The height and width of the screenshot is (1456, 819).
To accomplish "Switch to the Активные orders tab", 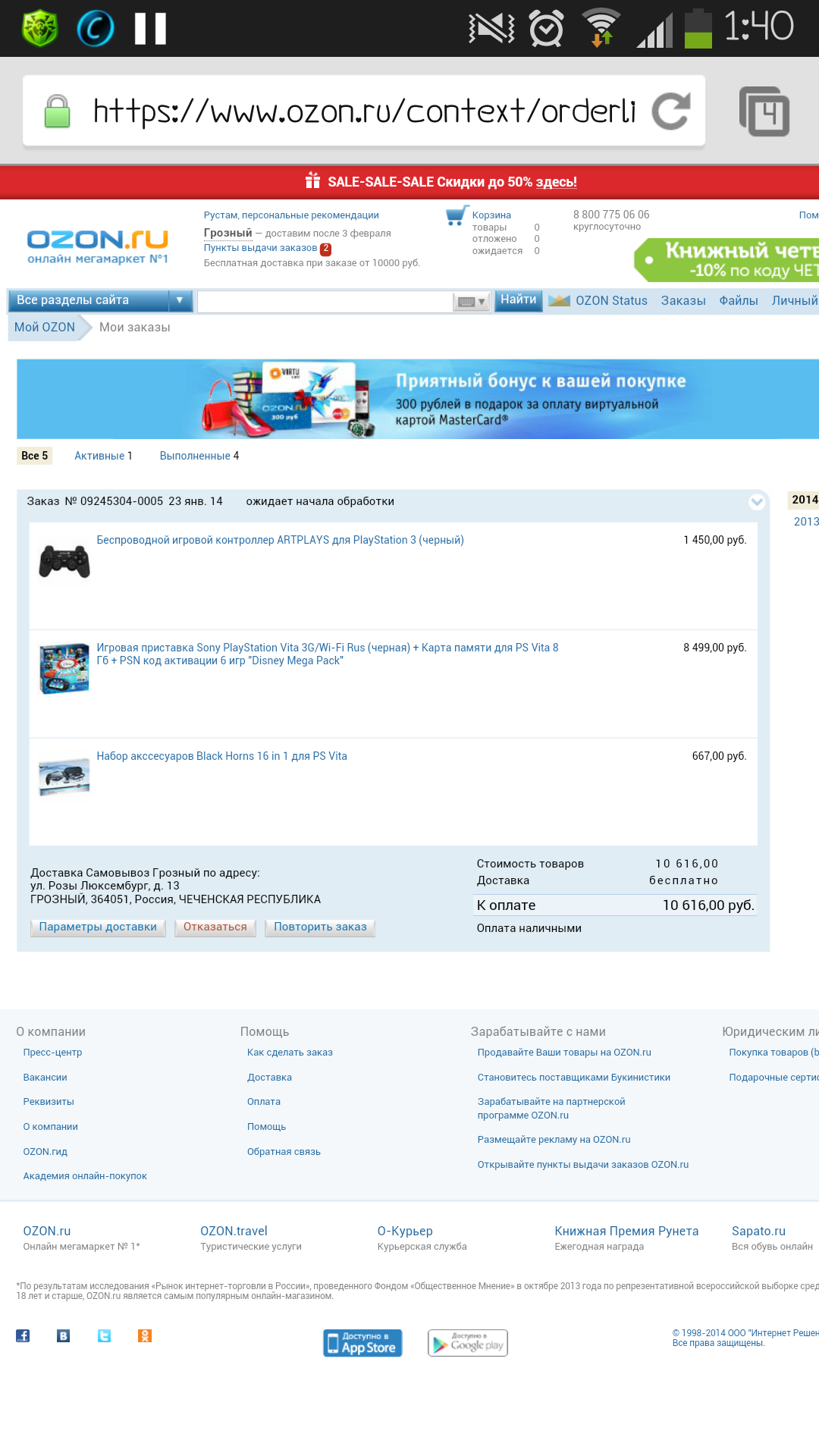I will point(99,456).
